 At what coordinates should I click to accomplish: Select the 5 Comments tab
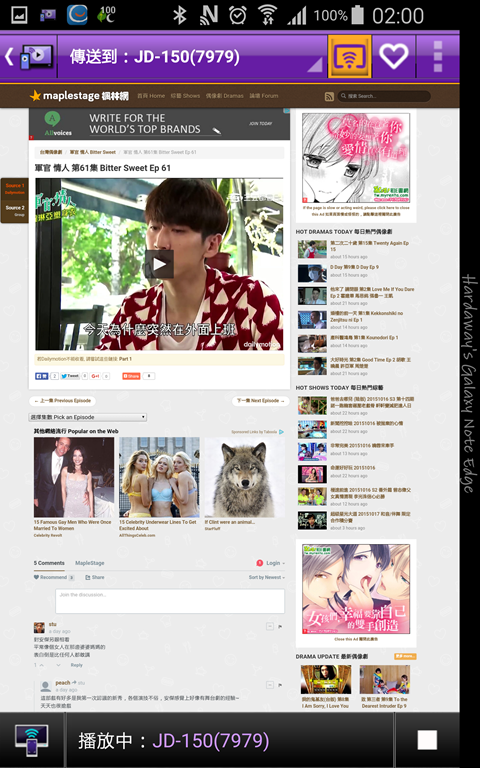(49, 563)
